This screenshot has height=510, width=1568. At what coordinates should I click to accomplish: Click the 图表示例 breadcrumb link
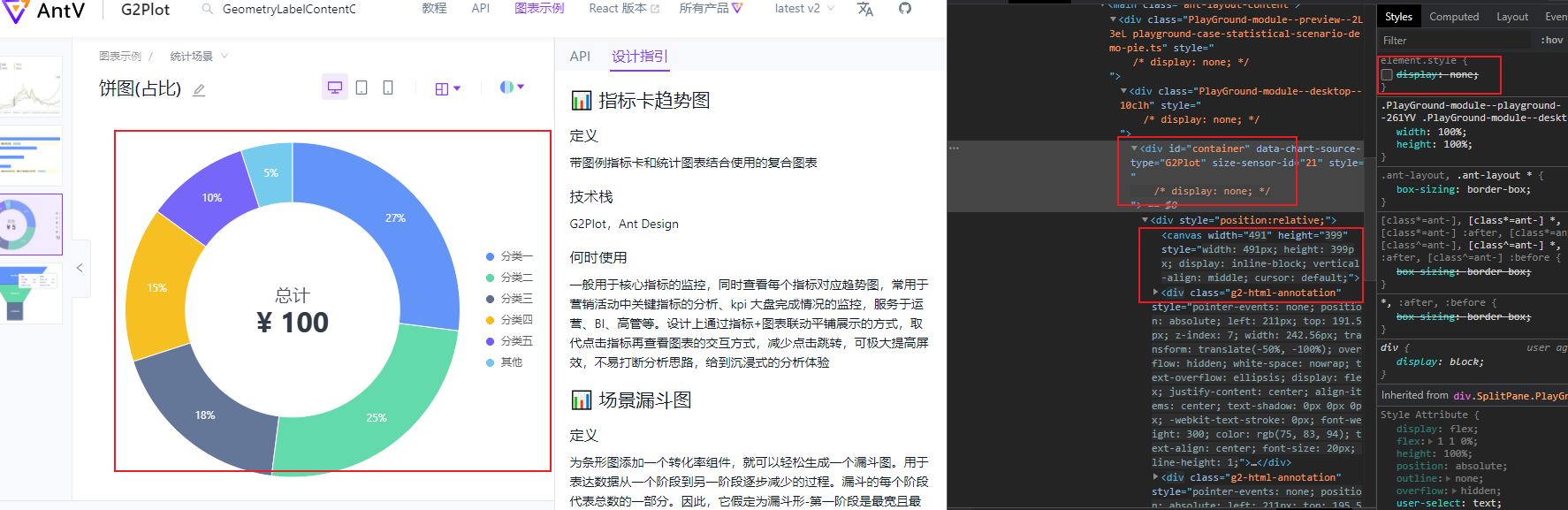[x=120, y=57]
